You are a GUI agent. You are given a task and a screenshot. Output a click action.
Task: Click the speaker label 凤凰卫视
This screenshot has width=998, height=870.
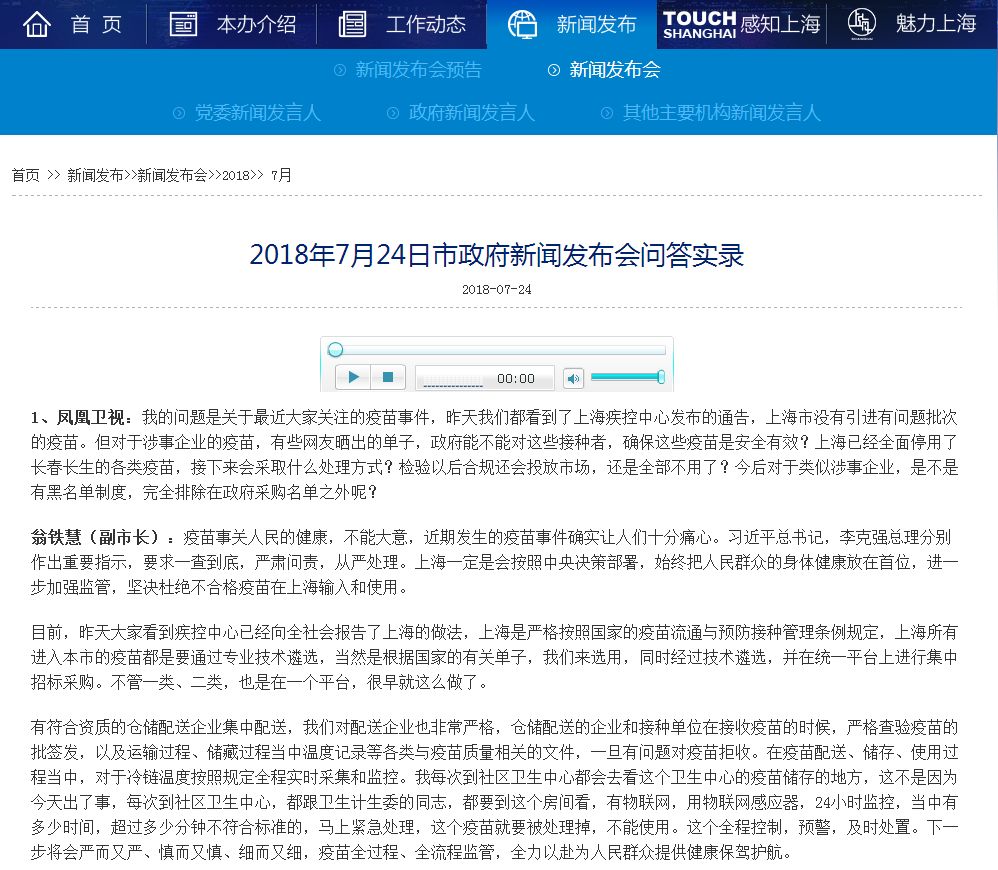click(90, 417)
